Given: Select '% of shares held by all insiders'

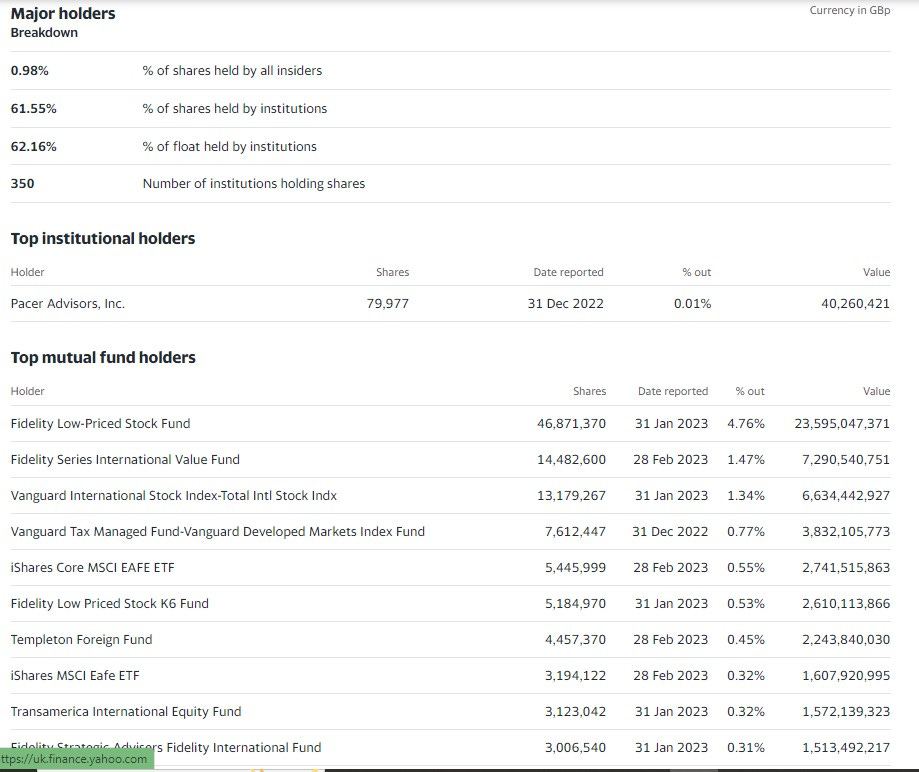Looking at the screenshot, I should click(x=232, y=70).
